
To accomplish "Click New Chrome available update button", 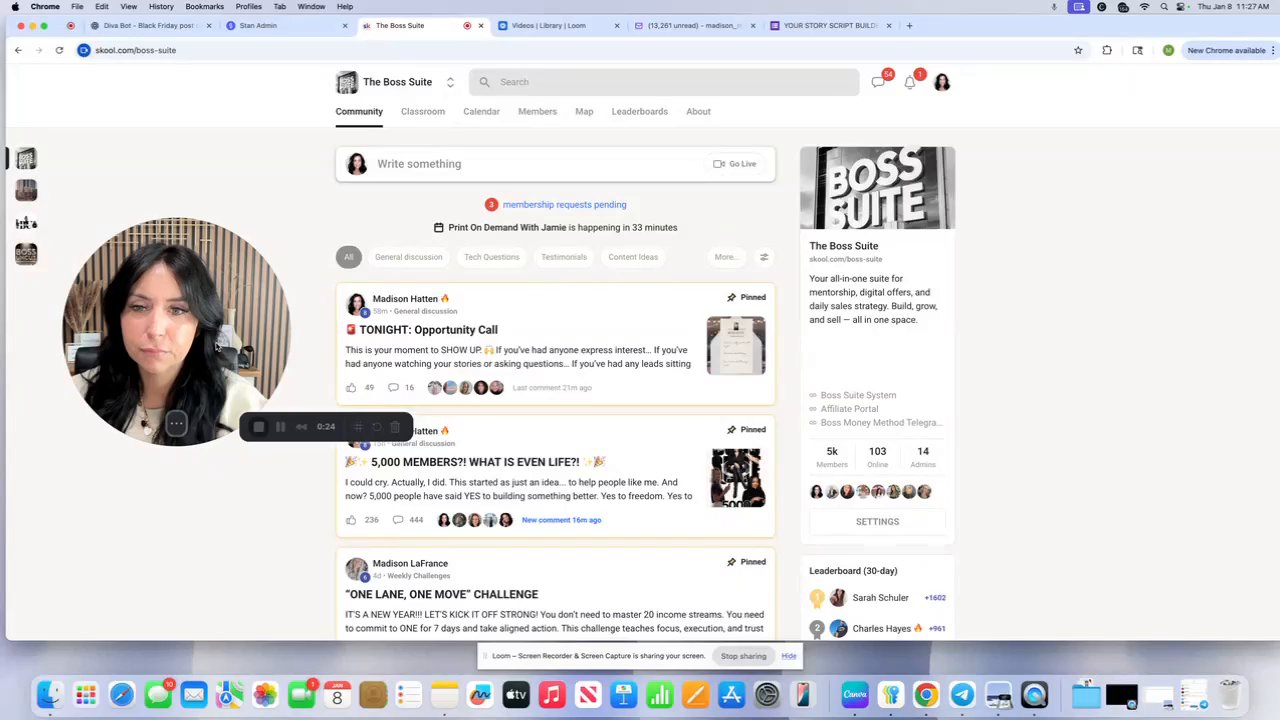I will pyautogui.click(x=1226, y=50).
